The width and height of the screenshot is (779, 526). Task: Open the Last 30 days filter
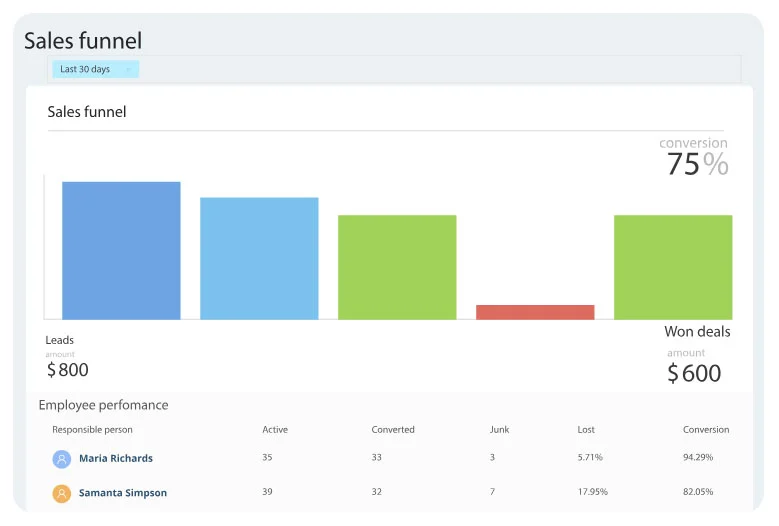coord(85,69)
